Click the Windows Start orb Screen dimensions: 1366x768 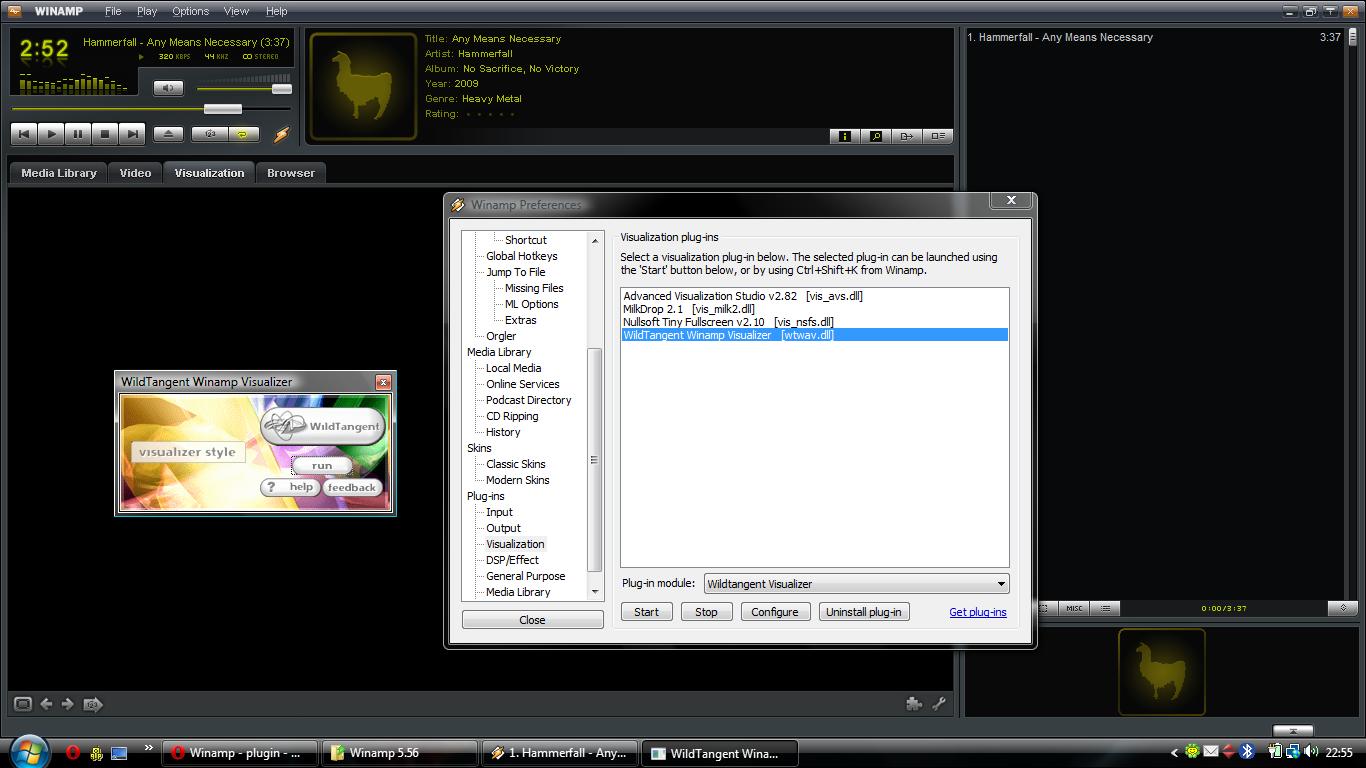click(x=28, y=750)
